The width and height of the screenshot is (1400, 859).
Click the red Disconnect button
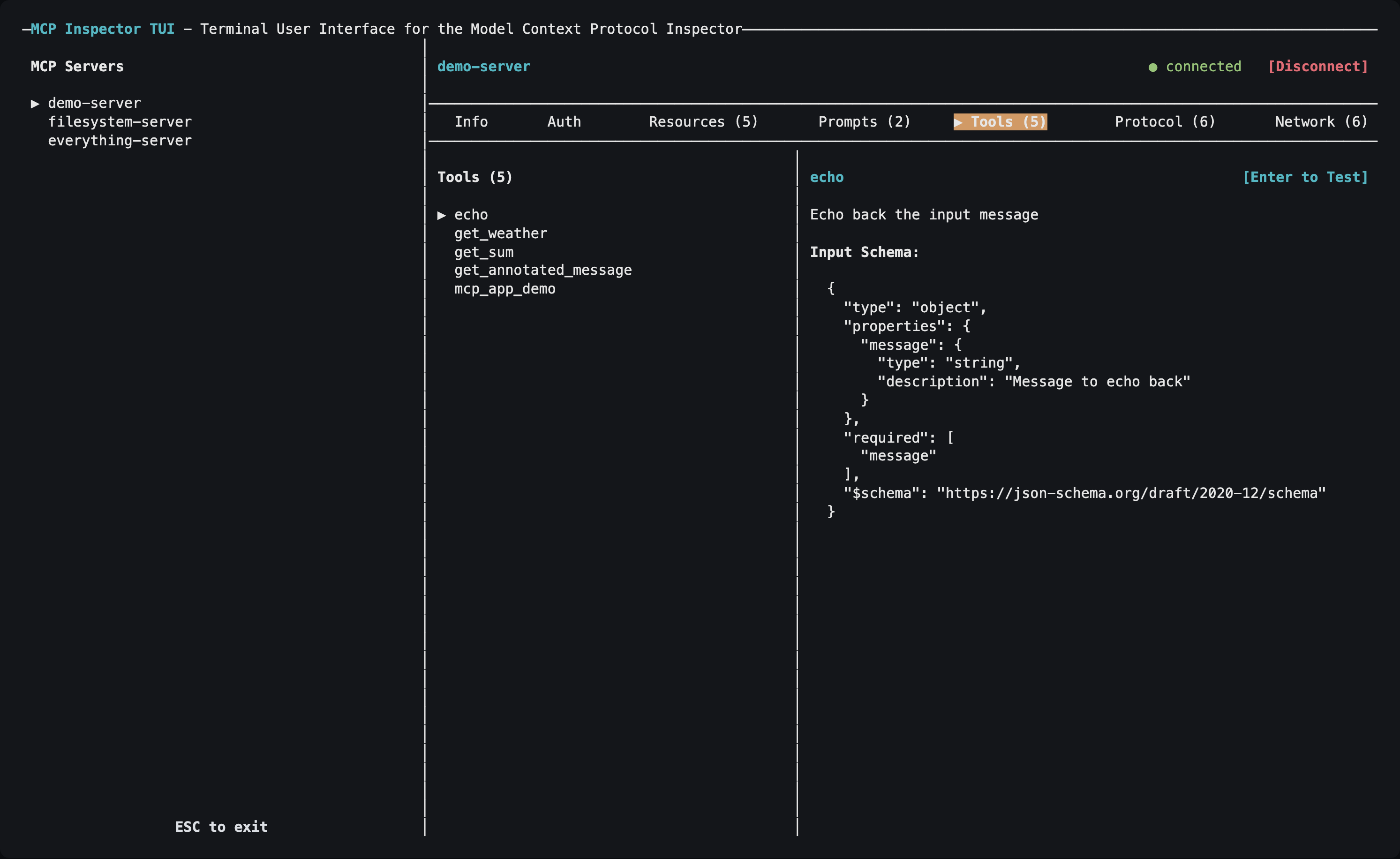[1318, 67]
